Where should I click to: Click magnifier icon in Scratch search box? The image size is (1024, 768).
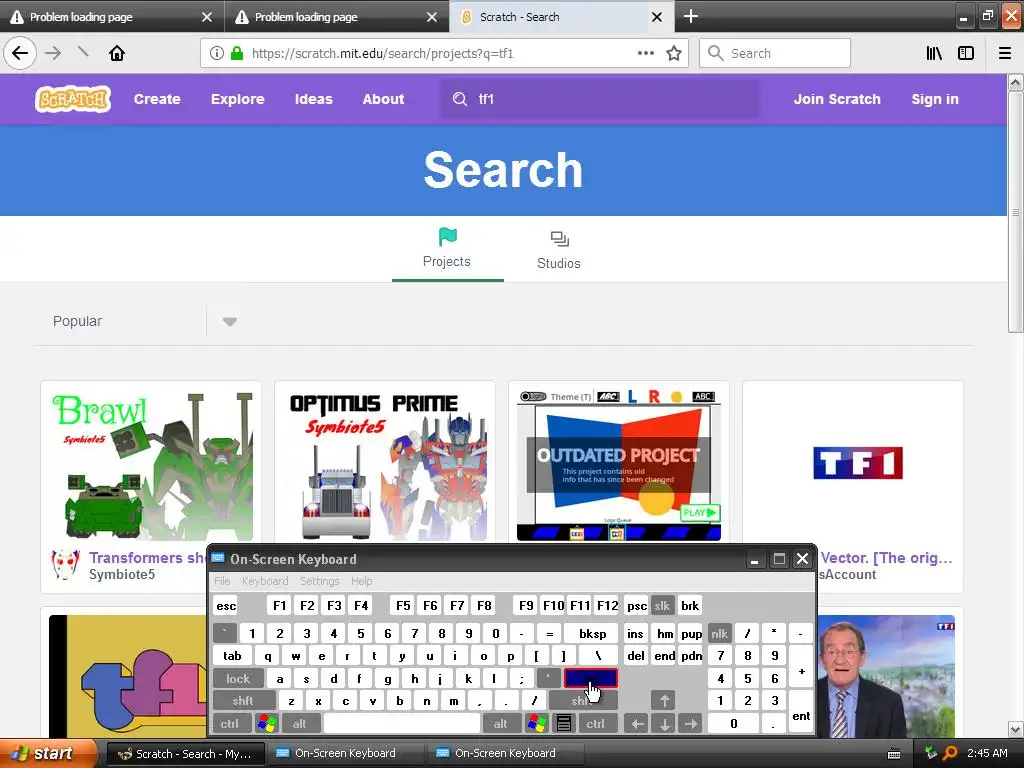pyautogui.click(x=460, y=99)
